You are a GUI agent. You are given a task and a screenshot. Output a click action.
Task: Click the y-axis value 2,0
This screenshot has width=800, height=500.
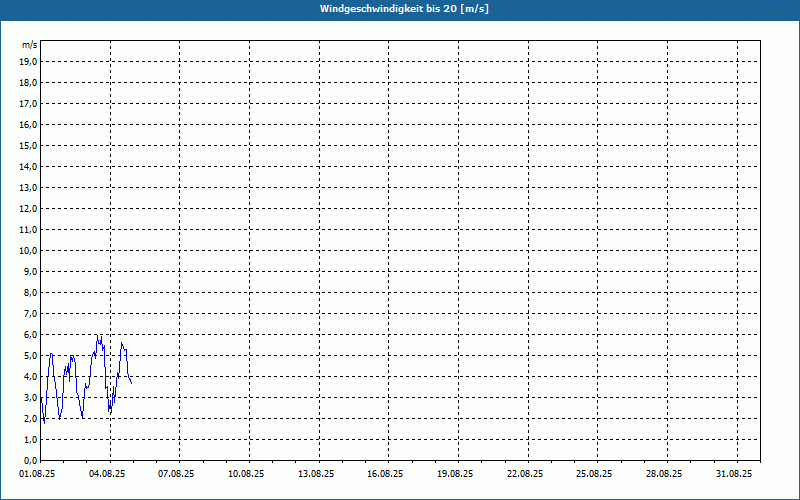(30, 418)
